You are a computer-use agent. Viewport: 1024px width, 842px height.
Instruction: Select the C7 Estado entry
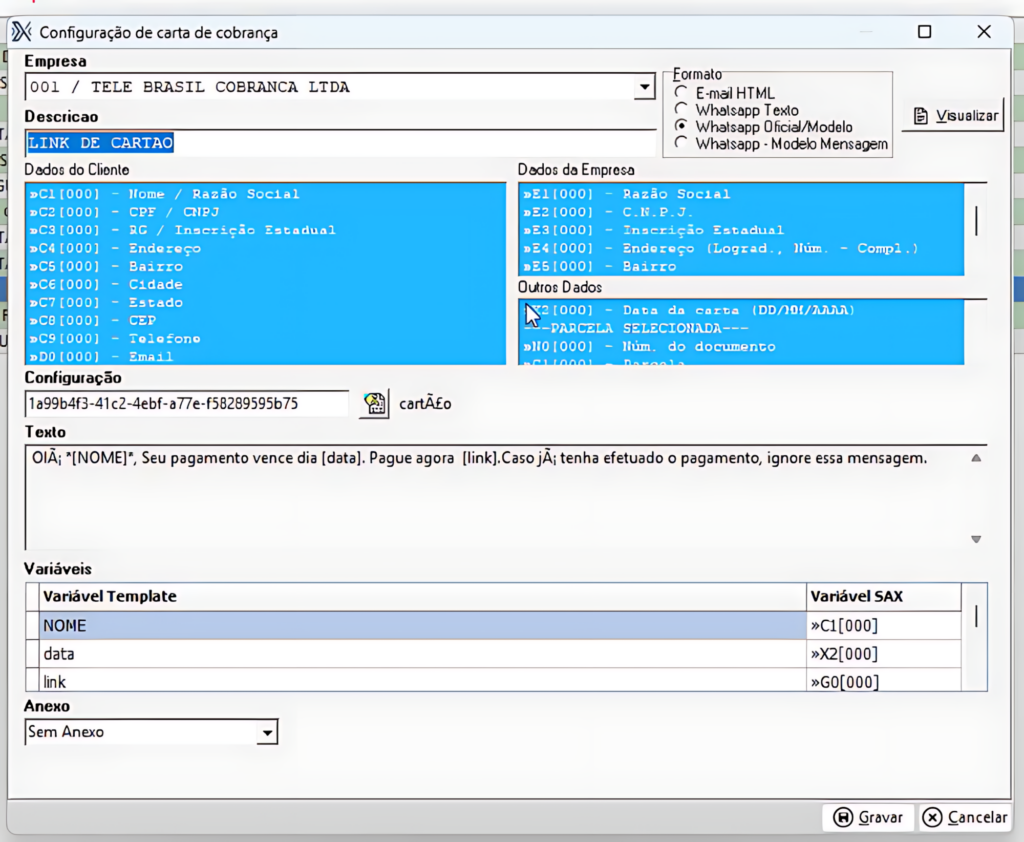(x=265, y=302)
